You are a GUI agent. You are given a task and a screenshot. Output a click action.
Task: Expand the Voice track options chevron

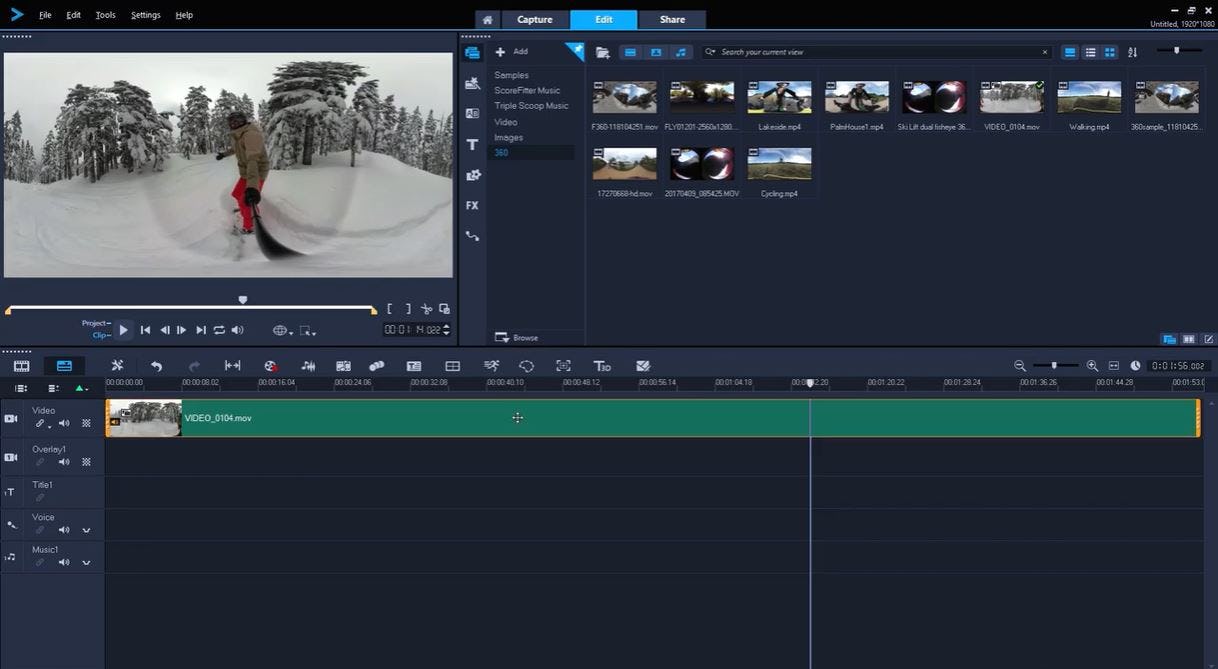[x=86, y=529]
